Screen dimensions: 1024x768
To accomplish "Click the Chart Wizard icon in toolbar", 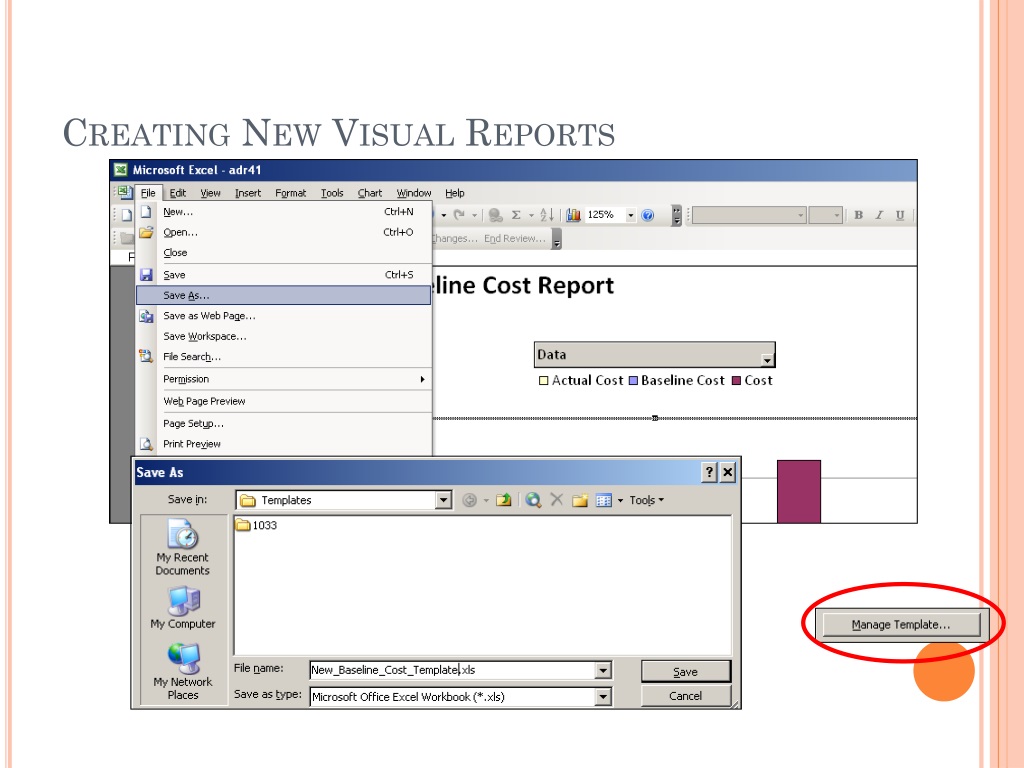I will point(573,215).
